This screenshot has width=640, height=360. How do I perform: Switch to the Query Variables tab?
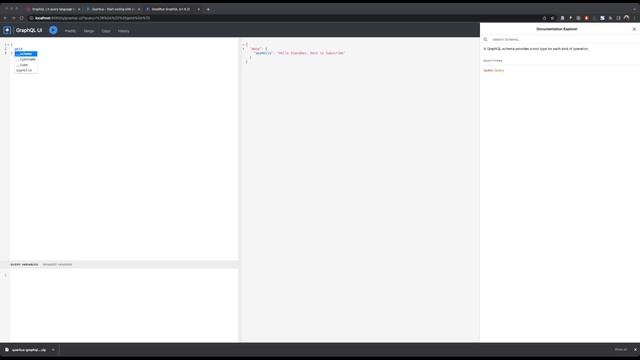click(x=24, y=264)
